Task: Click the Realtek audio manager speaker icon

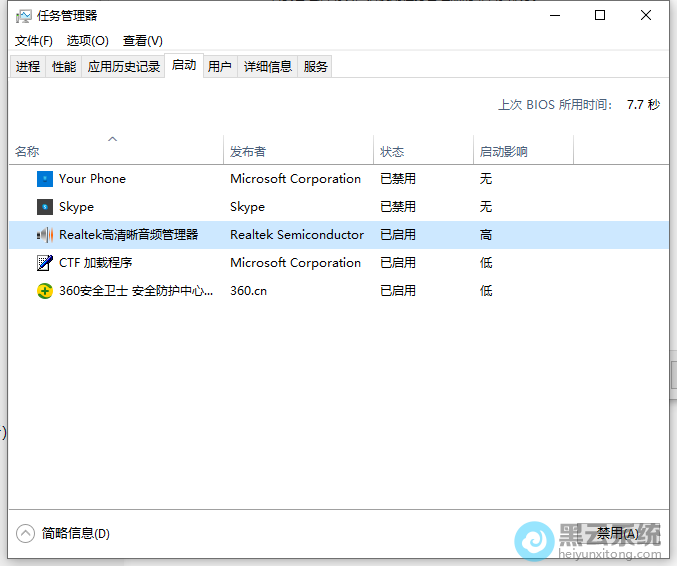Action: click(x=44, y=235)
